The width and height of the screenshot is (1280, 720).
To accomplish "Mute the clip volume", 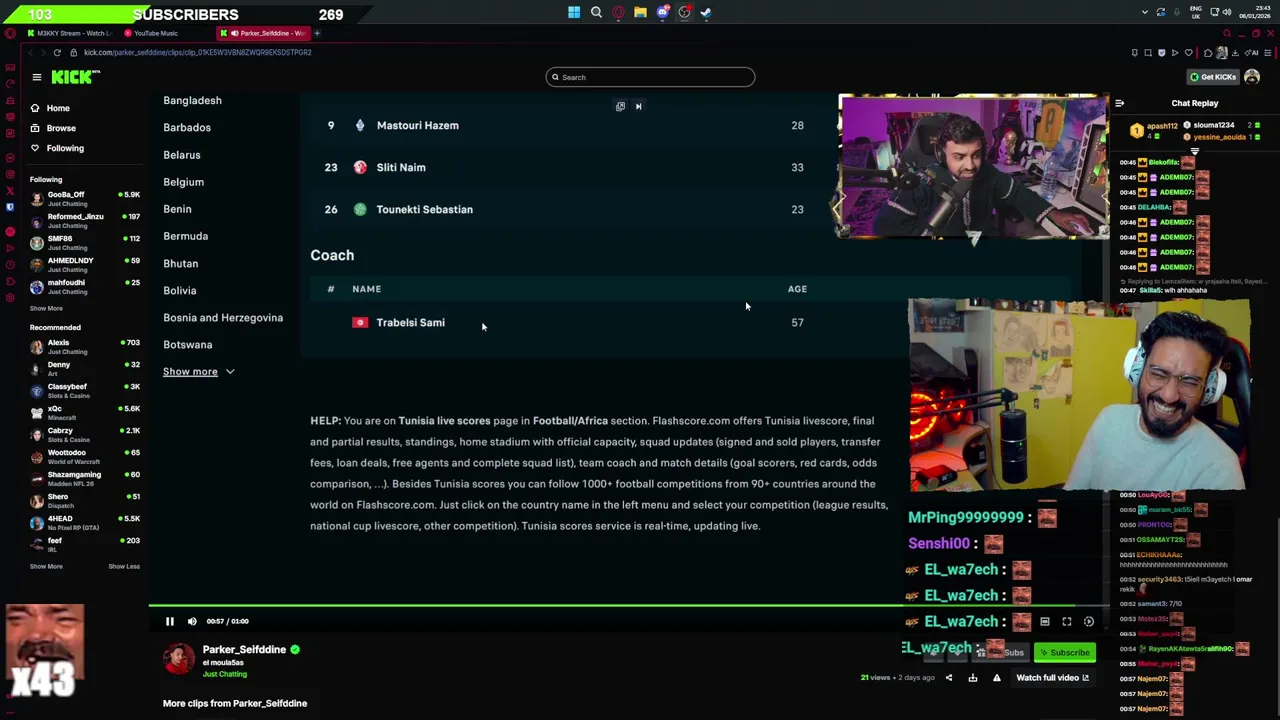I will [192, 621].
